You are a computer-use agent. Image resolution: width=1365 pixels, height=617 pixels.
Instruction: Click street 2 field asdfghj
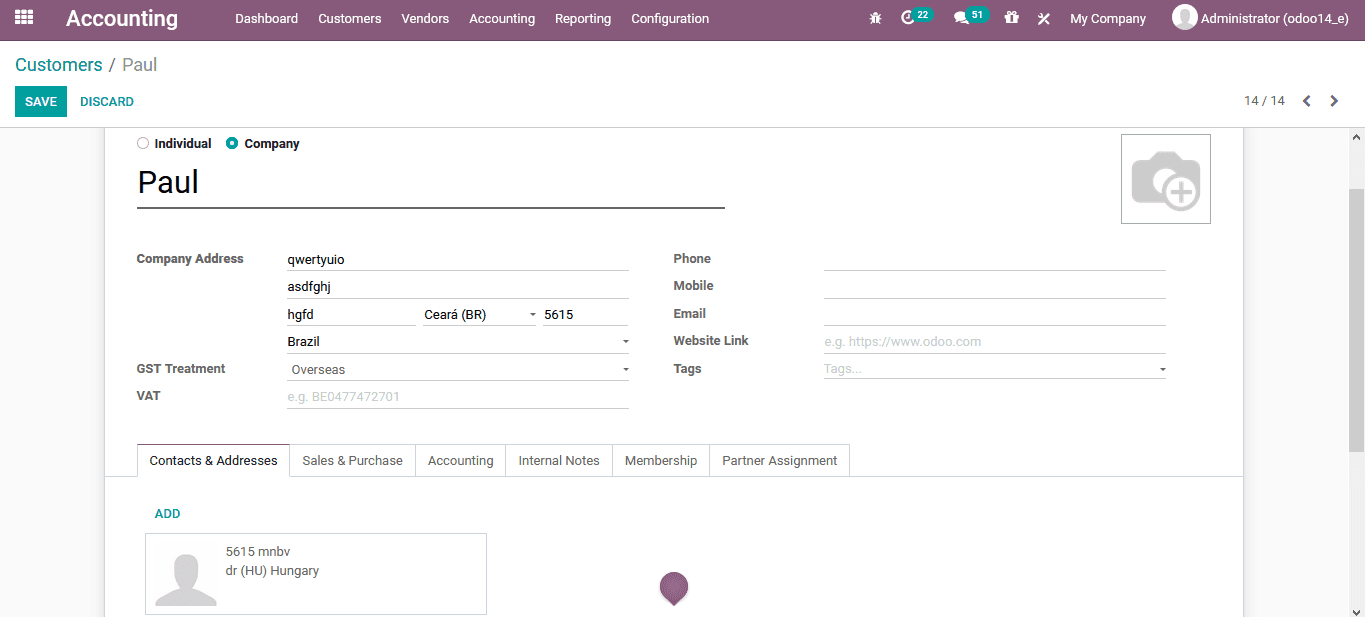(458, 286)
